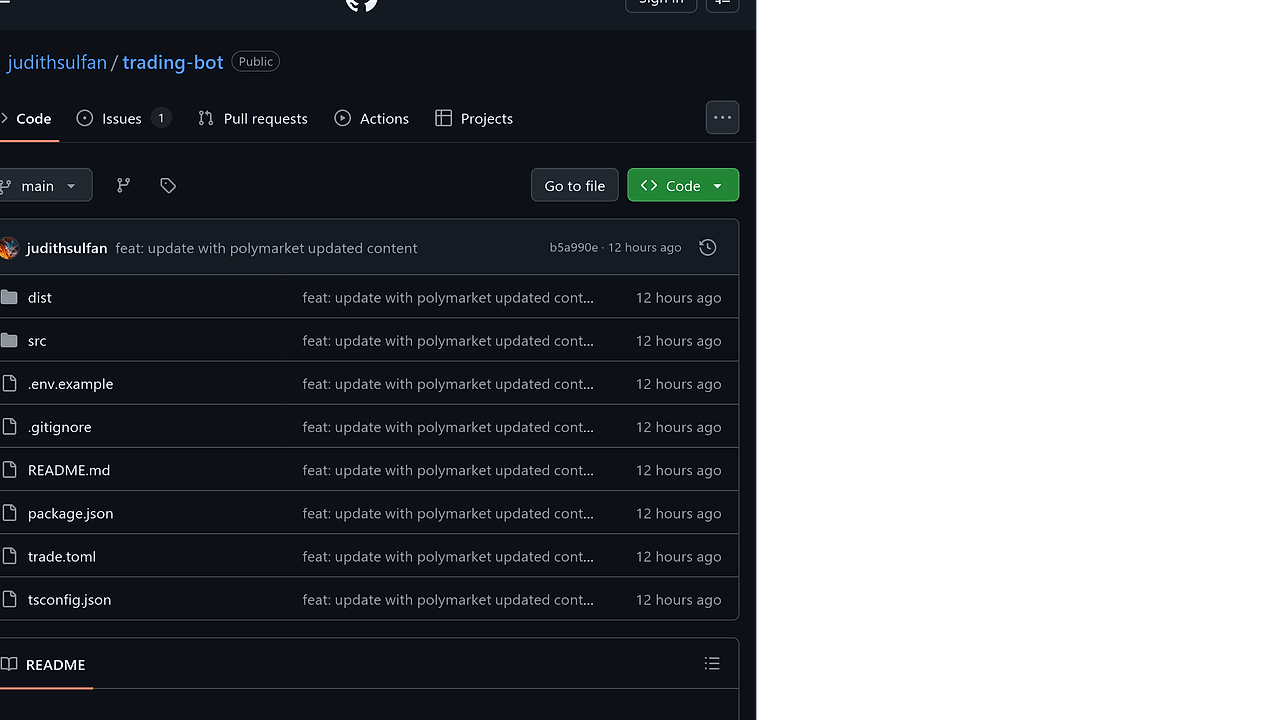The width and height of the screenshot is (1280, 720).
Task: View the repository branches icon
Action: click(x=123, y=185)
